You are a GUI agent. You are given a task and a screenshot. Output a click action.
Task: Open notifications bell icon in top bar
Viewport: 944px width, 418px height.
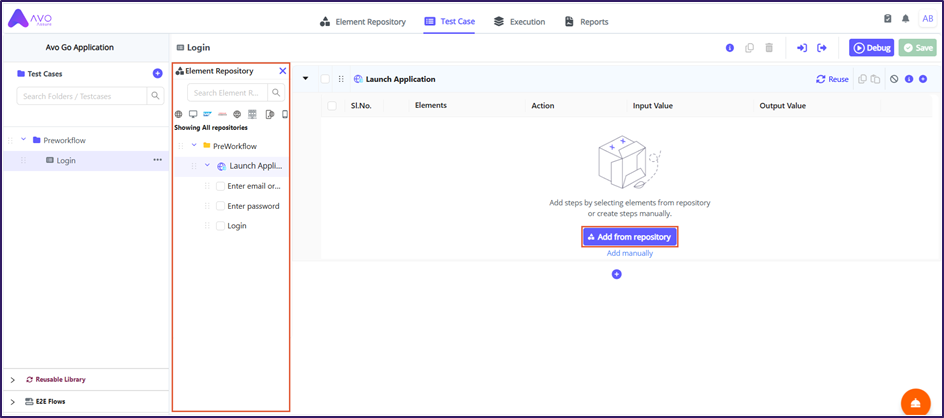pos(906,19)
